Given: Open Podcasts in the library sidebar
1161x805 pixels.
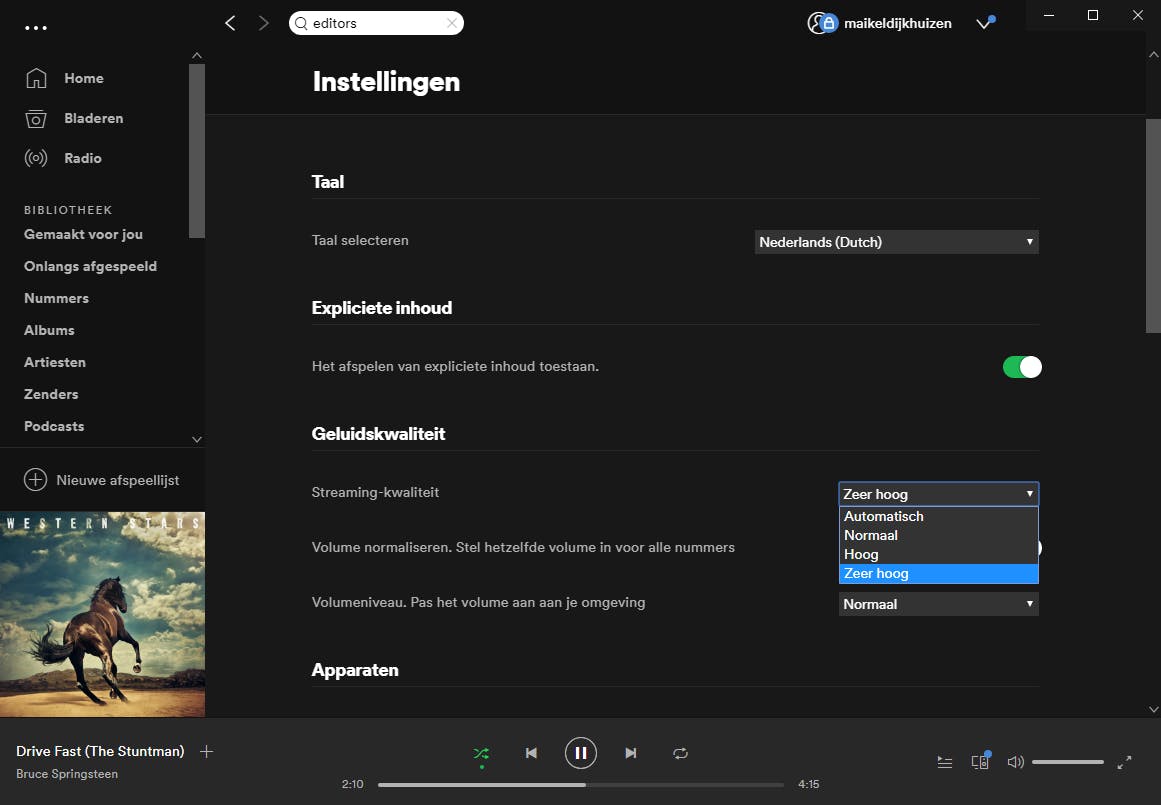Looking at the screenshot, I should (54, 426).
